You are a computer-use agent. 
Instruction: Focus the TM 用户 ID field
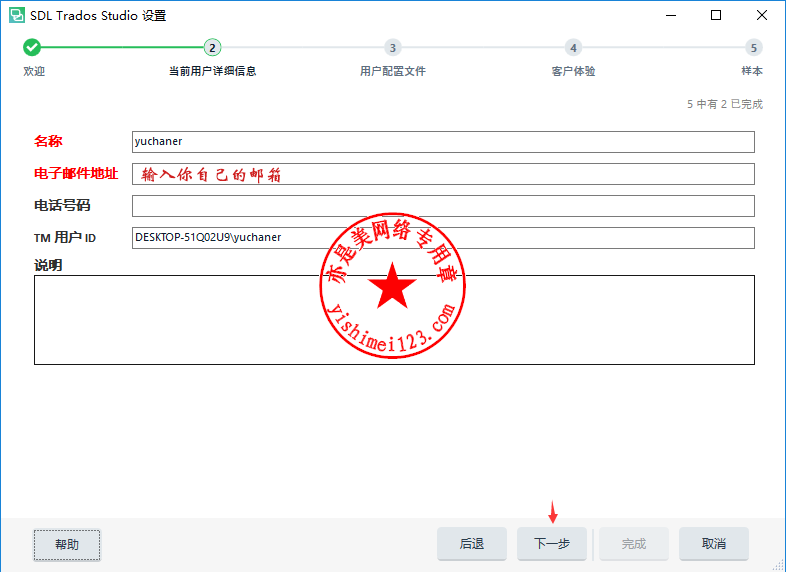pos(443,238)
